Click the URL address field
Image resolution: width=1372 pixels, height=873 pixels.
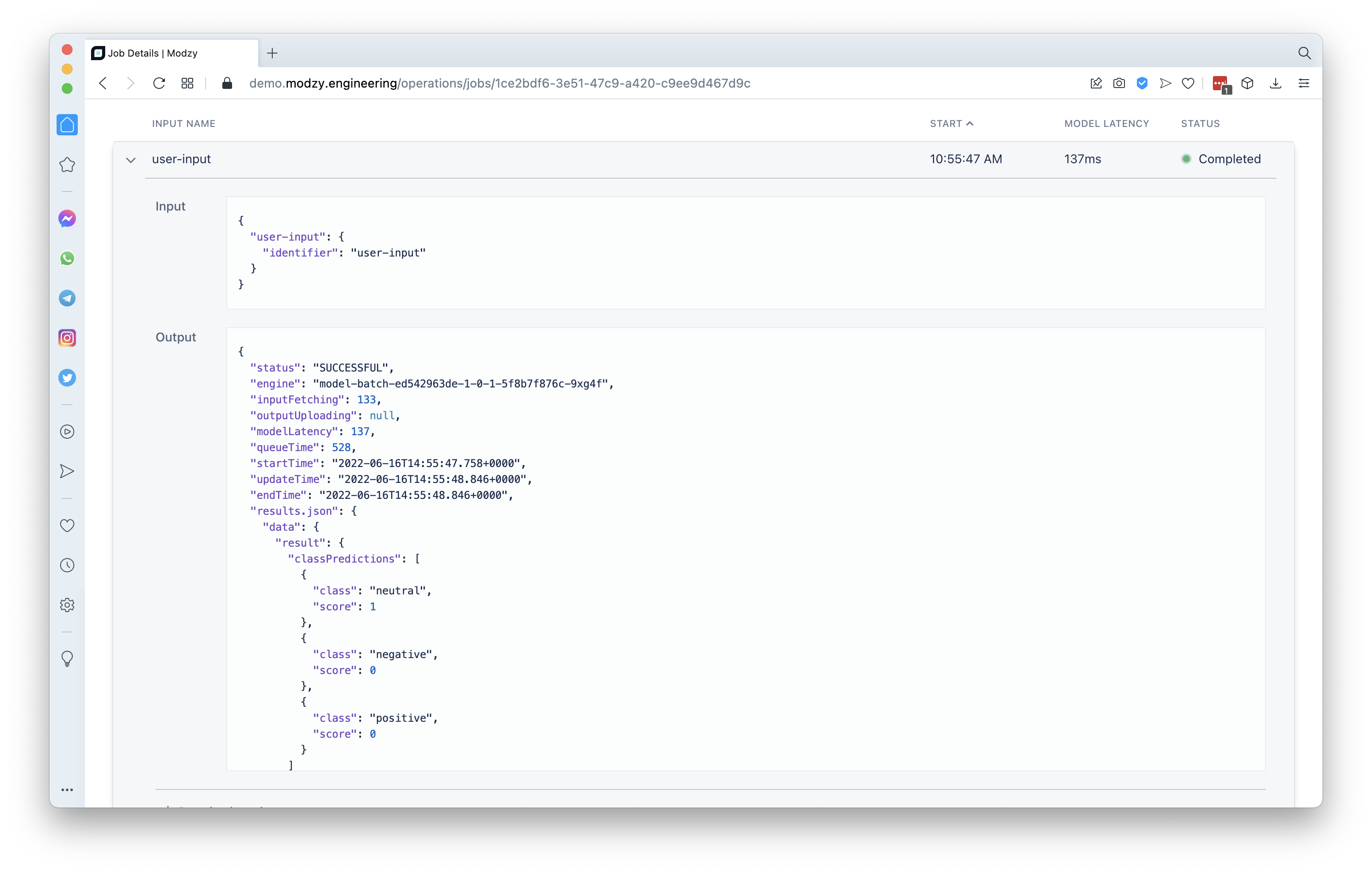point(499,83)
